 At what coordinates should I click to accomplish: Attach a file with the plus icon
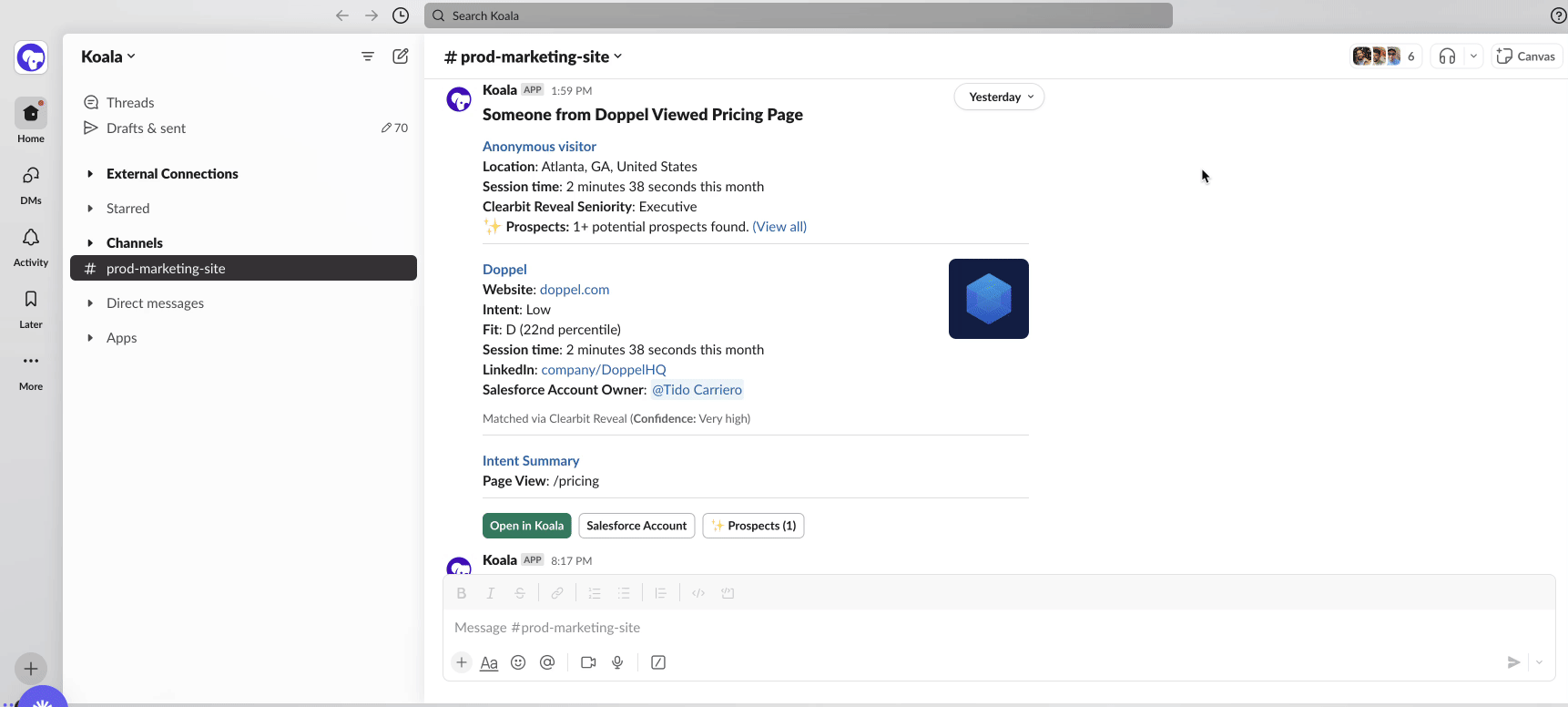pos(462,662)
